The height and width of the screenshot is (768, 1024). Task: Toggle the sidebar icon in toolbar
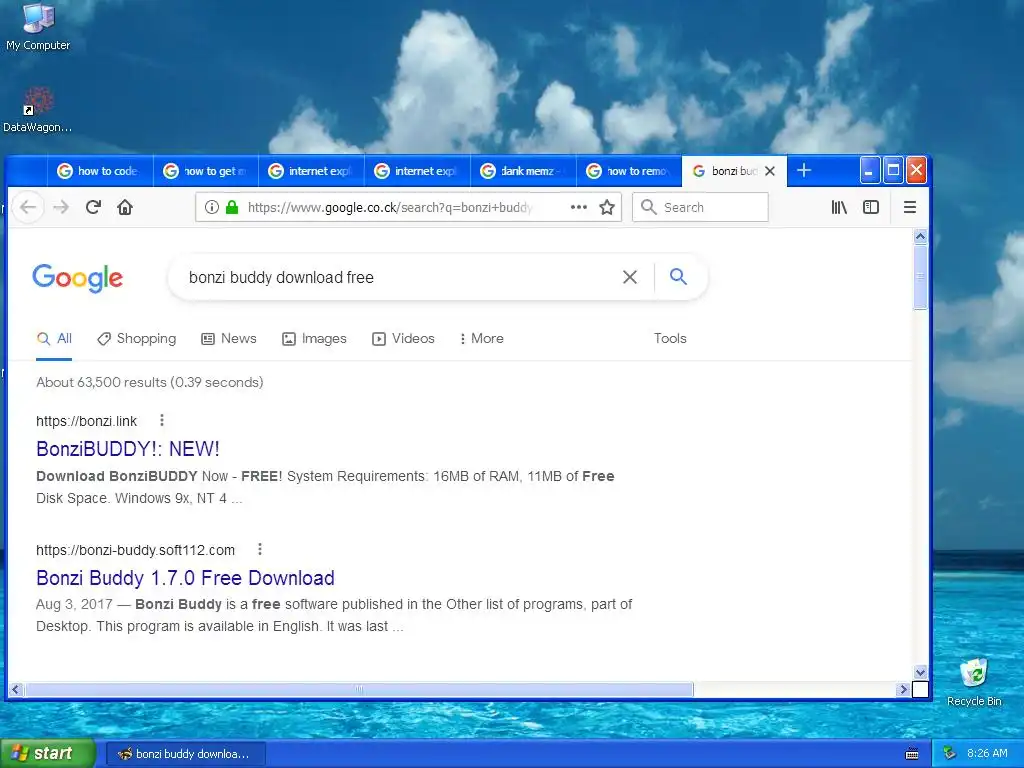871,208
